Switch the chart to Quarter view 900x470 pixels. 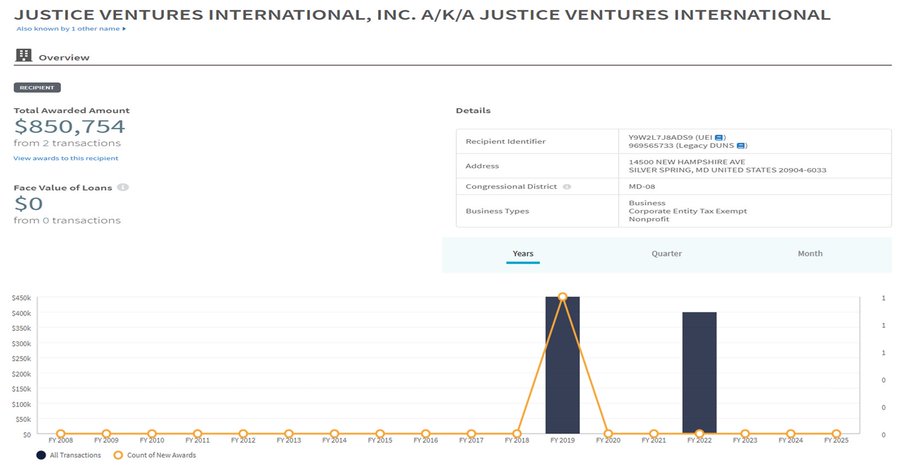(666, 254)
